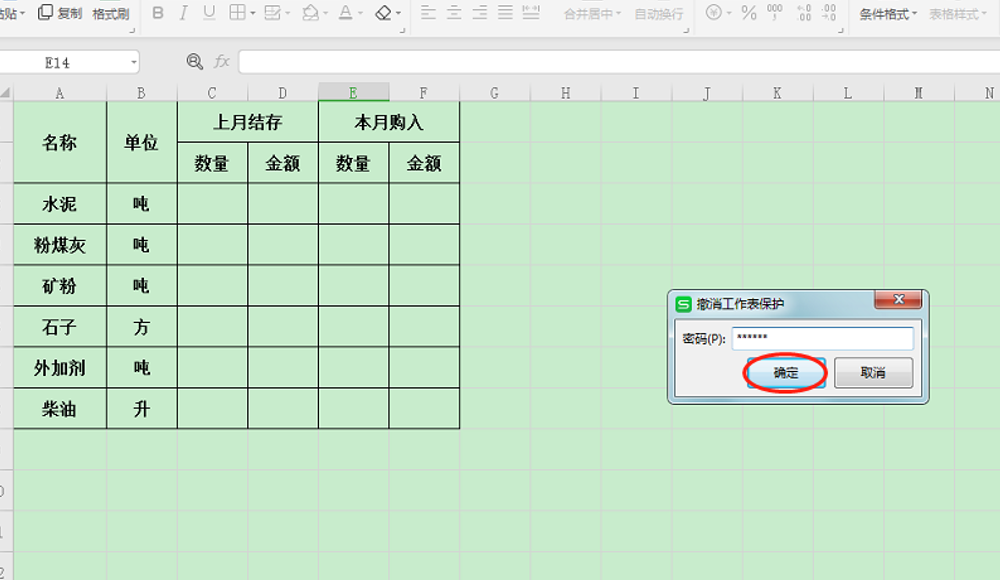Open the currency format dropdown arrow
The image size is (1000, 580).
tap(729, 13)
